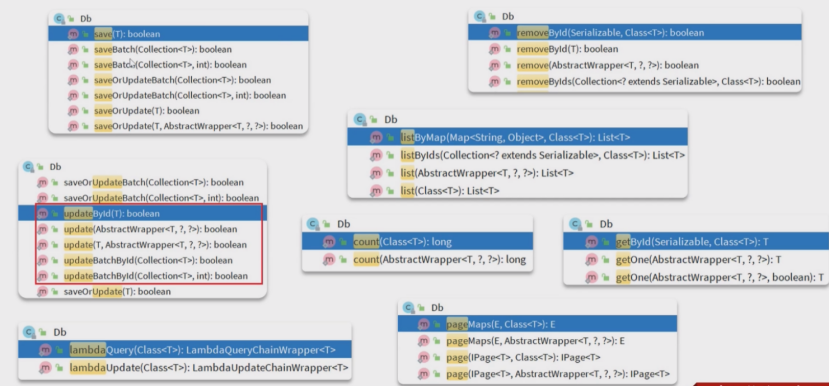Click the method icon beside saveBatch(Collection<T>): boolean
The image size is (829, 387).
pos(73,49)
